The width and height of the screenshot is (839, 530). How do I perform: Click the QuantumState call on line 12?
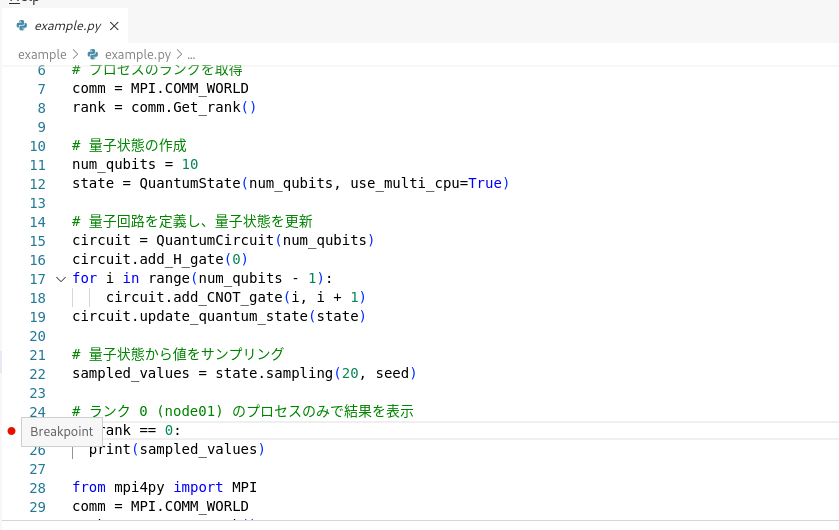pos(189,183)
